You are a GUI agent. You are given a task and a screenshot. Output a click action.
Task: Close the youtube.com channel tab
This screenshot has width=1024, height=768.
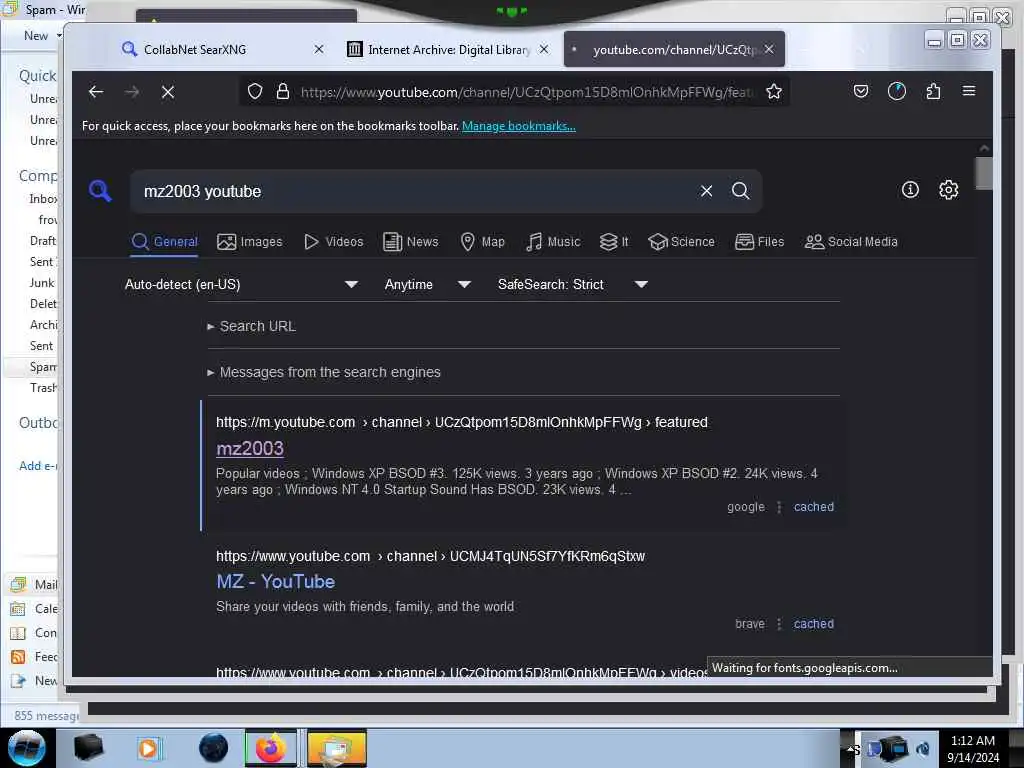(x=769, y=49)
